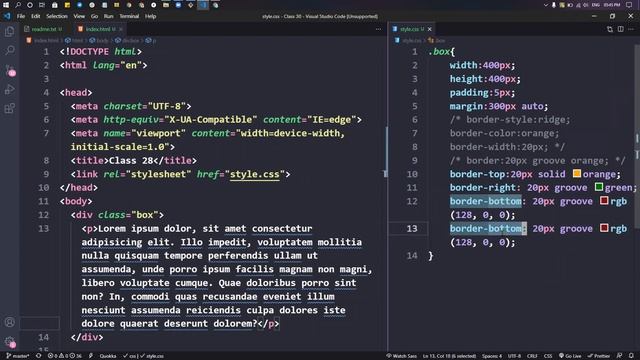Open green color swatch on border-right line

599,187
